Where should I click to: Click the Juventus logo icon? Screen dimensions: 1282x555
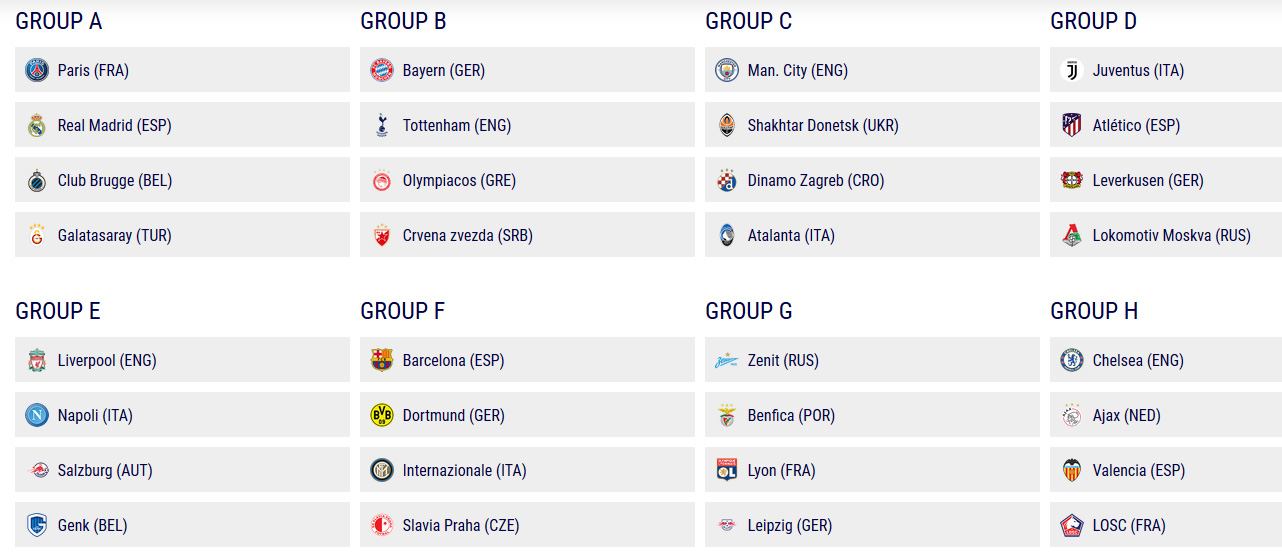click(x=1072, y=70)
